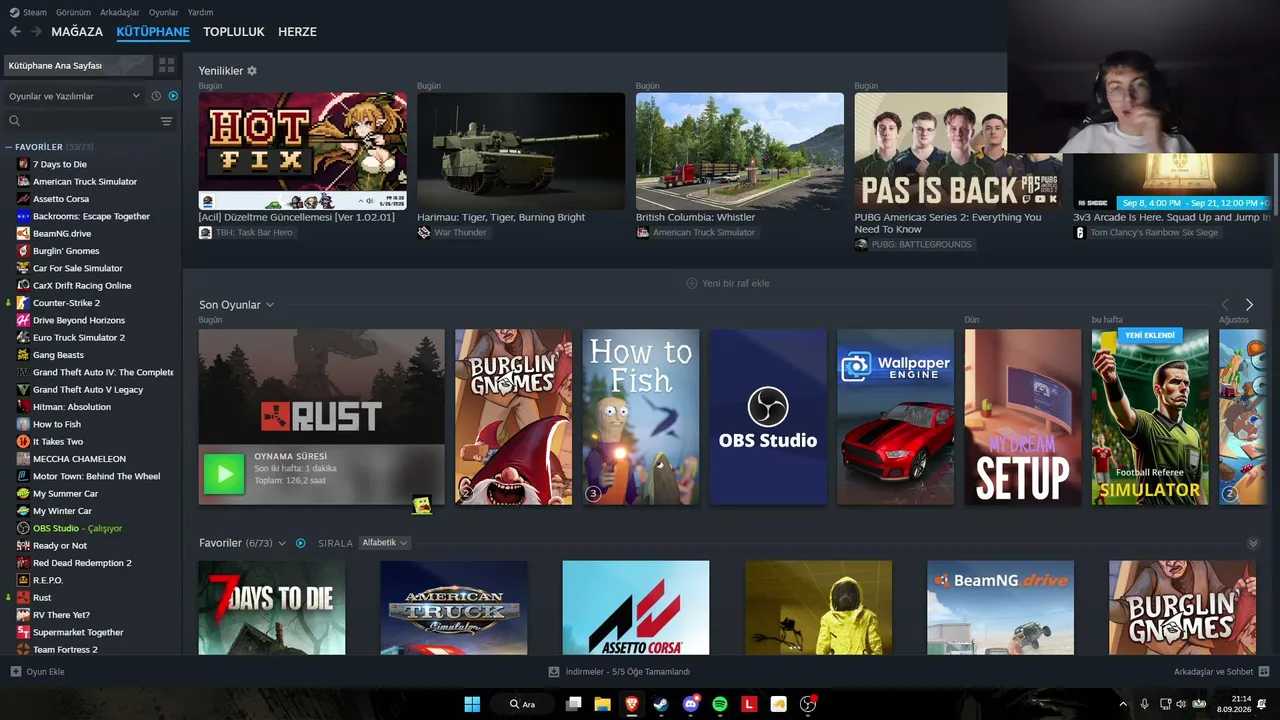
Task: Show next recent games with right arrow
Action: [1249, 305]
